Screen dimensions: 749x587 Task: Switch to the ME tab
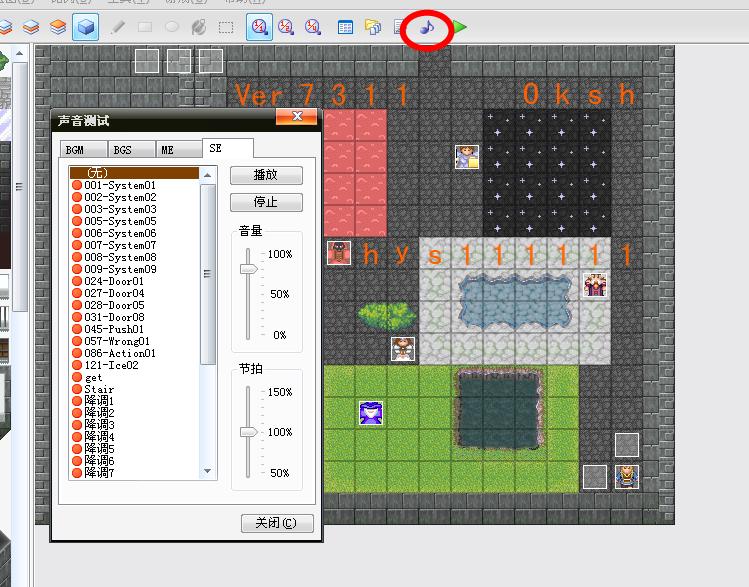point(179,149)
